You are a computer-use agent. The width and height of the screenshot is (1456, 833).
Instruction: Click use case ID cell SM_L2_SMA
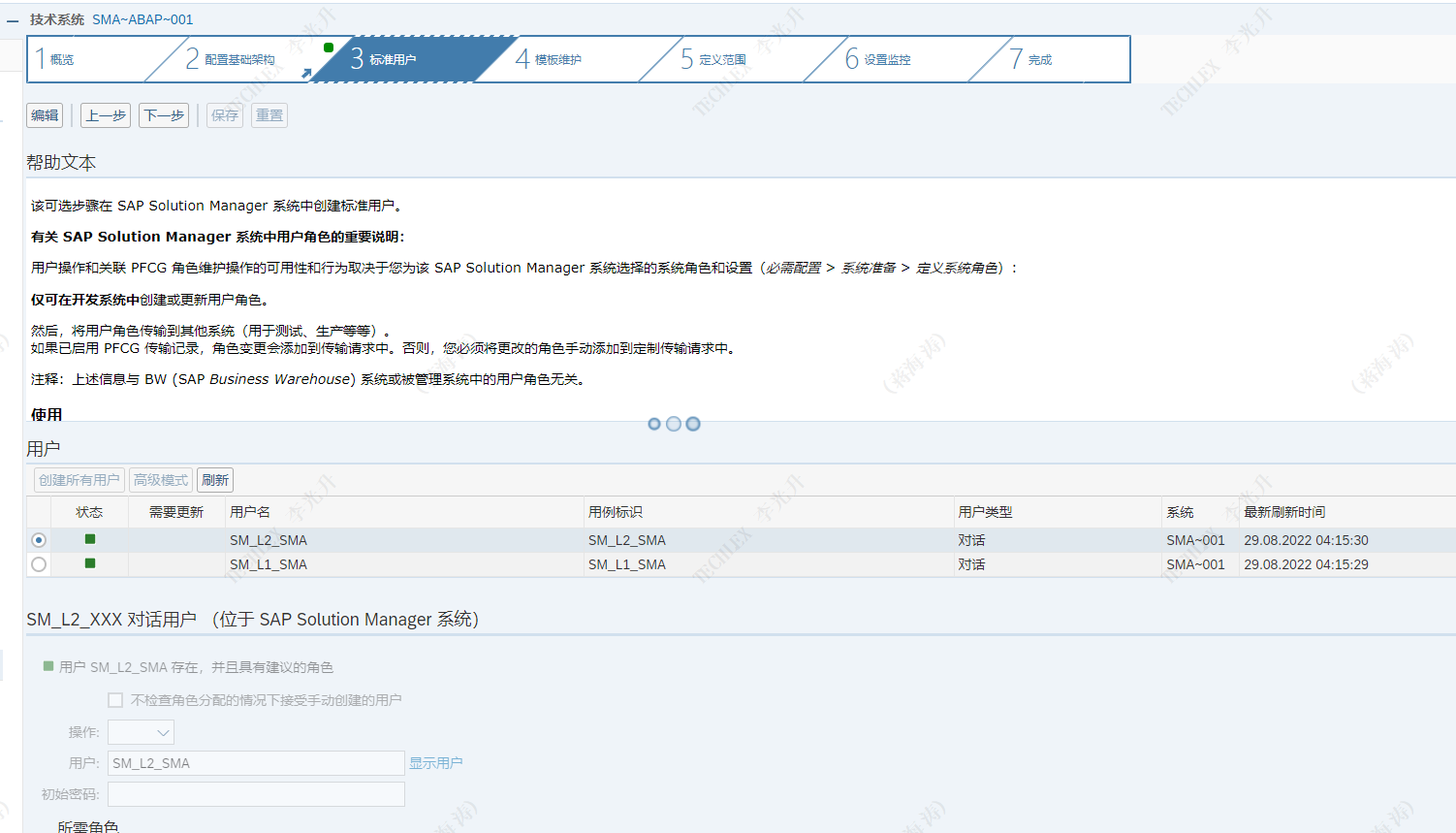pyautogui.click(x=627, y=540)
